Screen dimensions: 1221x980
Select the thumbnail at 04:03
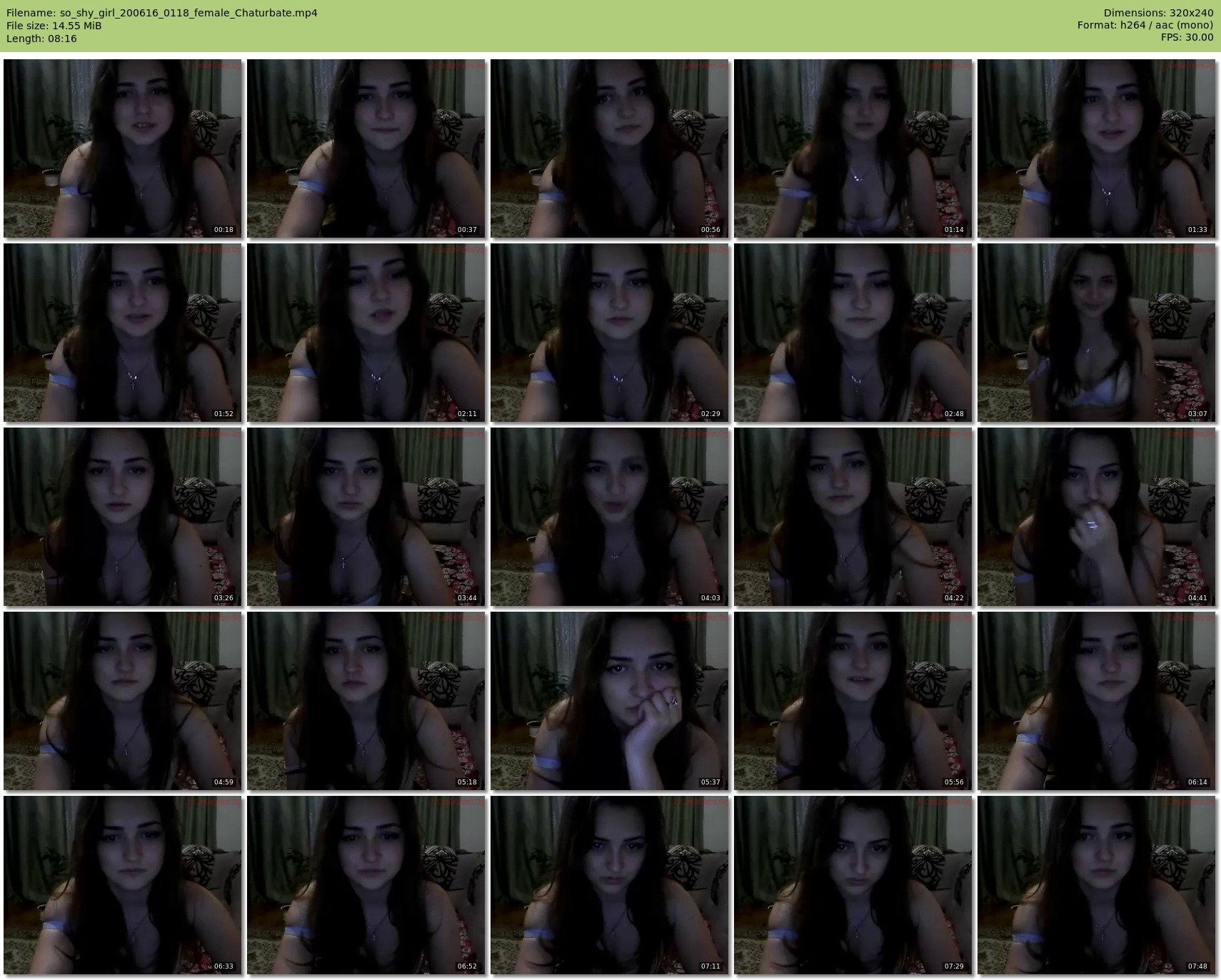(610, 517)
